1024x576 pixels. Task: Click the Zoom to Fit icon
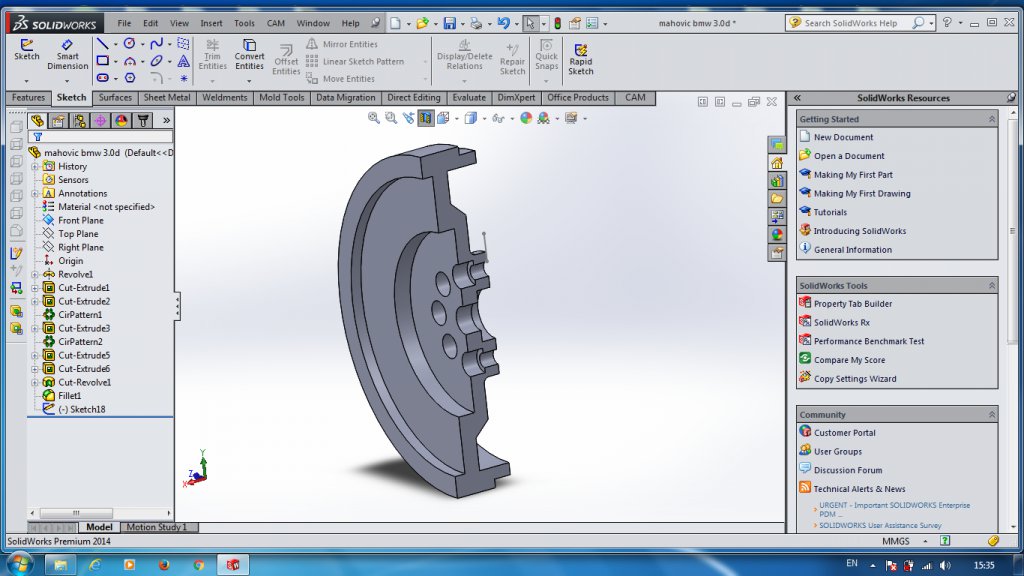coord(374,118)
